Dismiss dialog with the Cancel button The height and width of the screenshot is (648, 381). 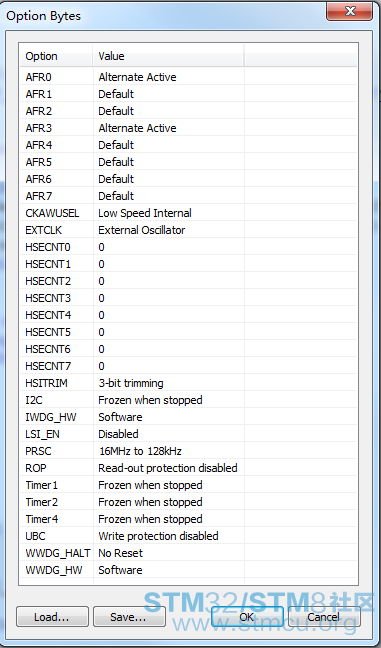[324, 617]
